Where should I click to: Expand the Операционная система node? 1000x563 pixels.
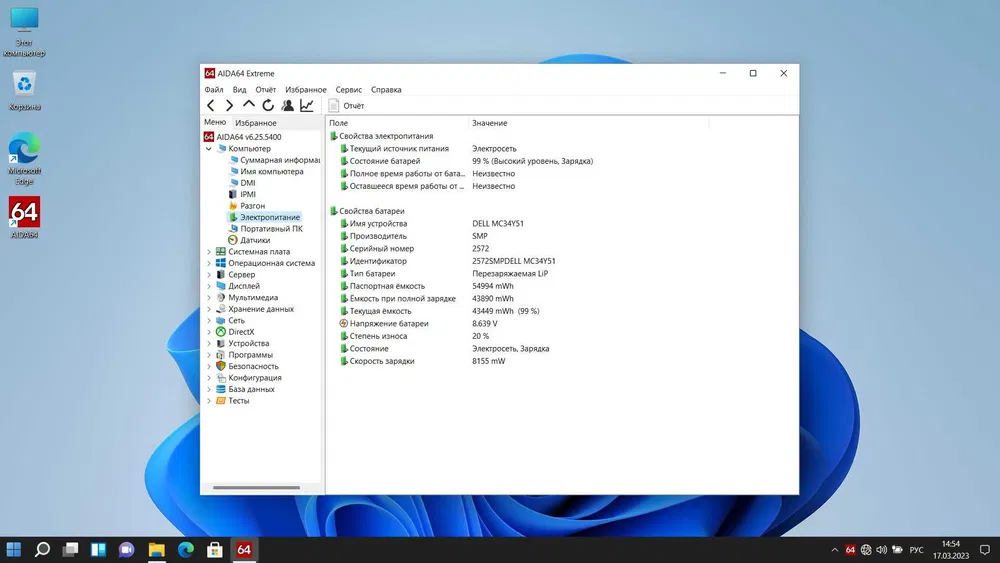pyautogui.click(x=209, y=263)
